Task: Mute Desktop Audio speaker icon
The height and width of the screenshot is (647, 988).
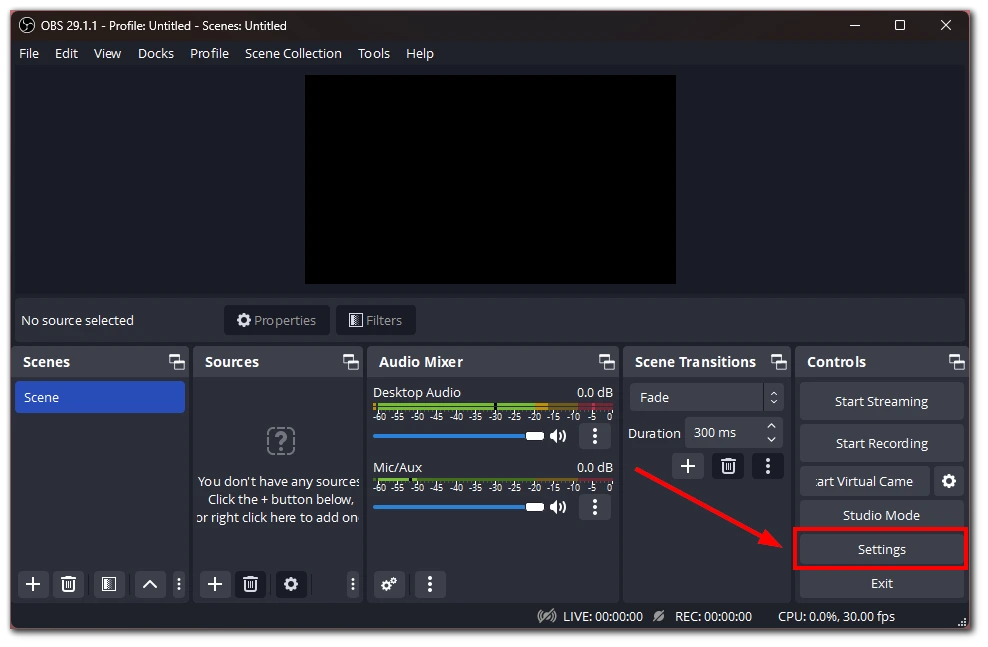Action: click(x=558, y=436)
